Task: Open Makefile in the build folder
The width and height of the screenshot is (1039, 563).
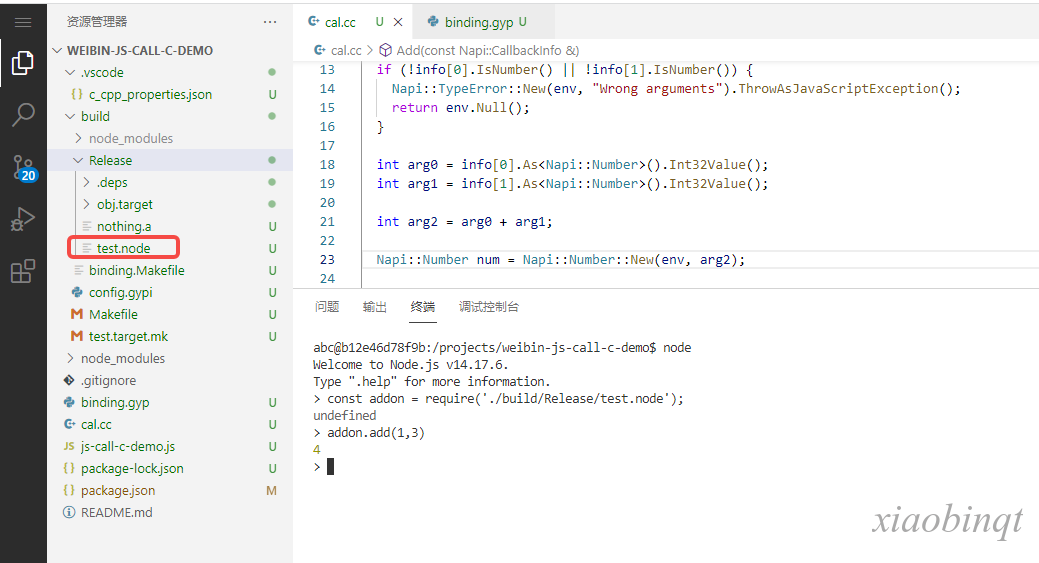Action: pos(113,314)
